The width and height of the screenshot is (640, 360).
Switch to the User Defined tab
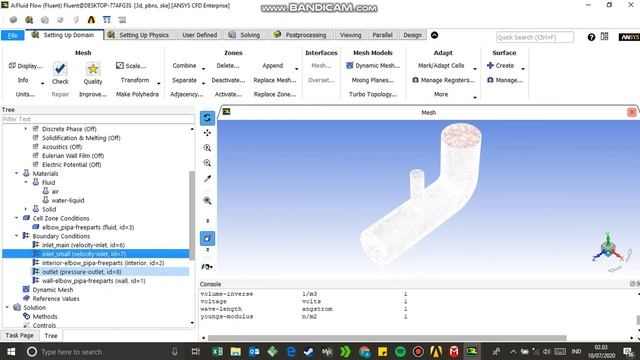point(200,35)
